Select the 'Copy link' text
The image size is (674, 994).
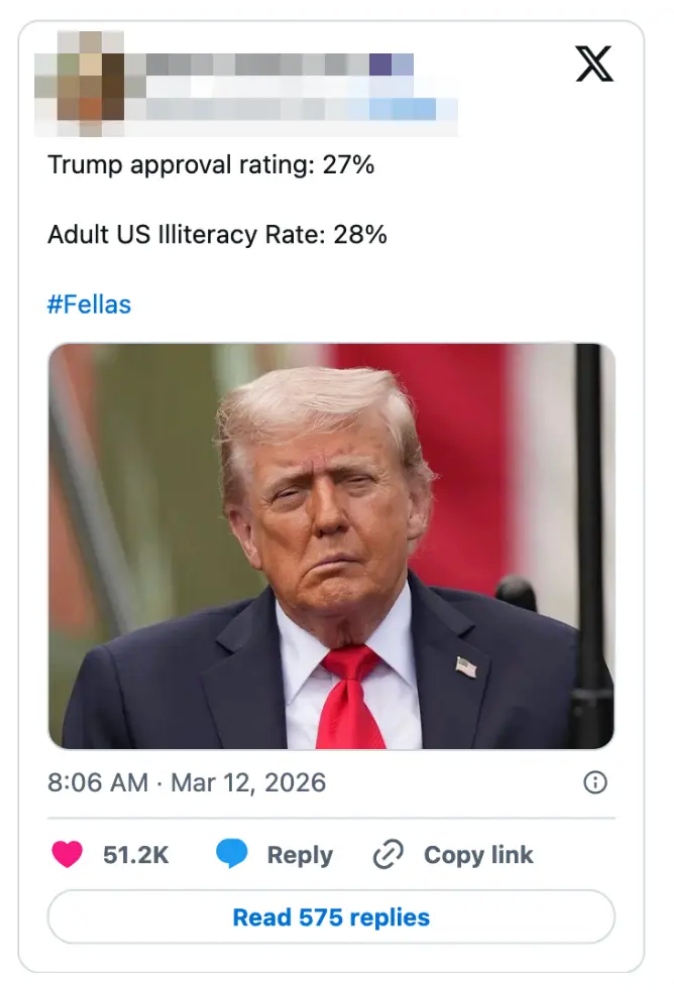click(477, 854)
